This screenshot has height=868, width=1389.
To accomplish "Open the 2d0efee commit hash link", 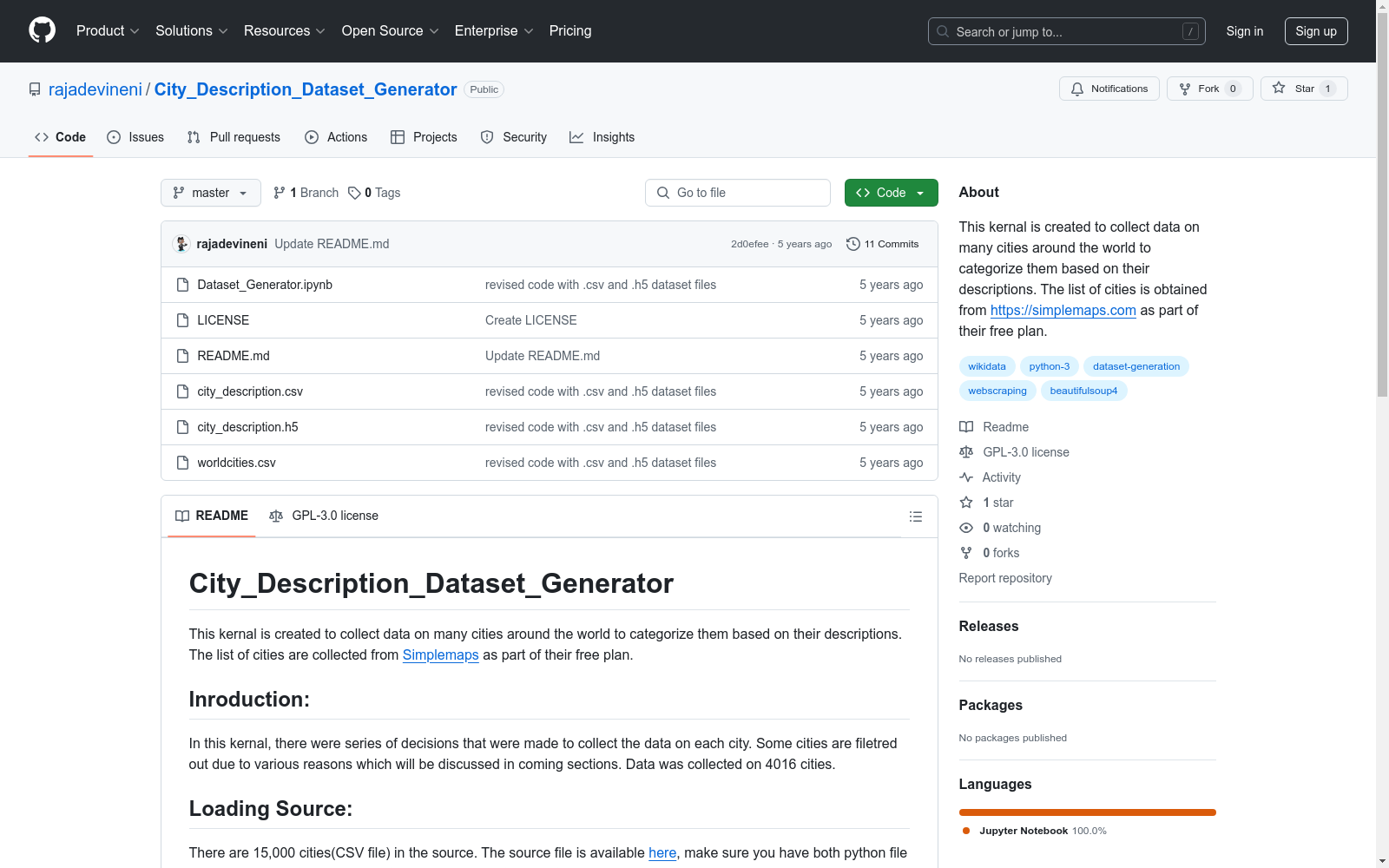I will 750,244.
